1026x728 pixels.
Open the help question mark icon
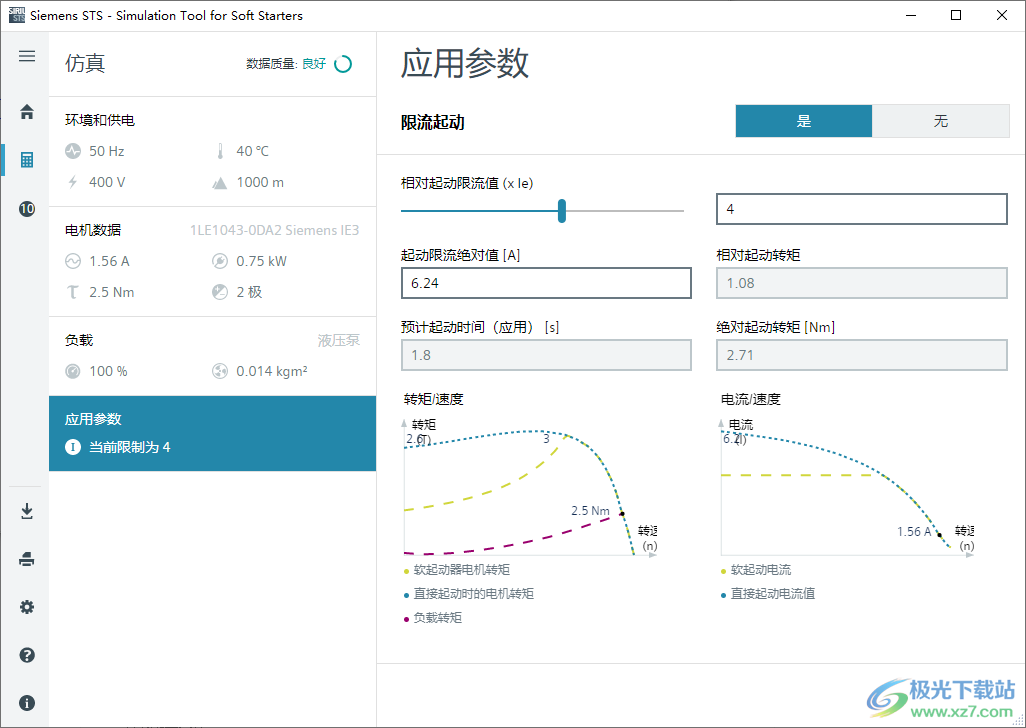(x=27, y=655)
